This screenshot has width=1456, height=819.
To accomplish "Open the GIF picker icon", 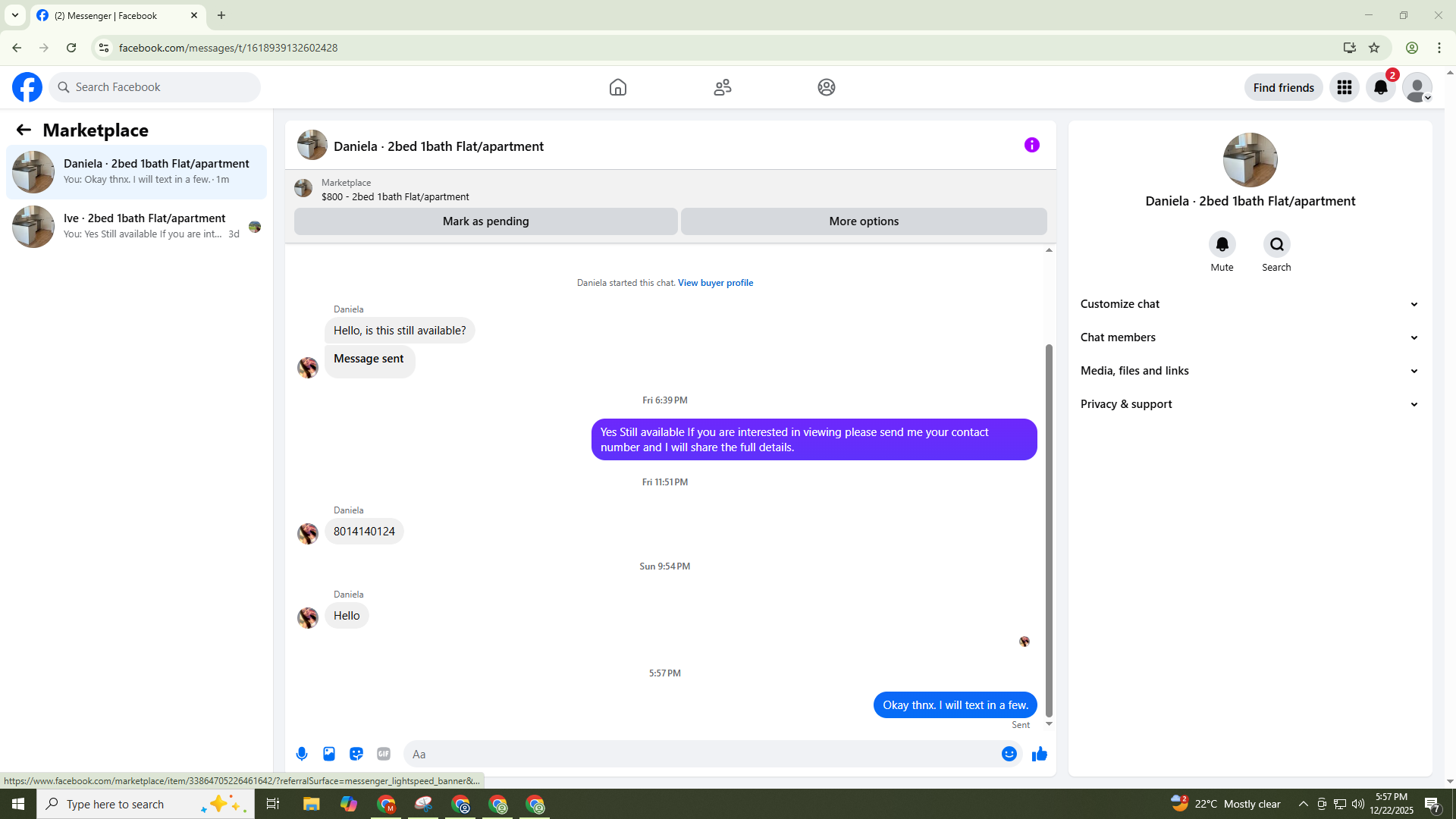I will (x=384, y=754).
